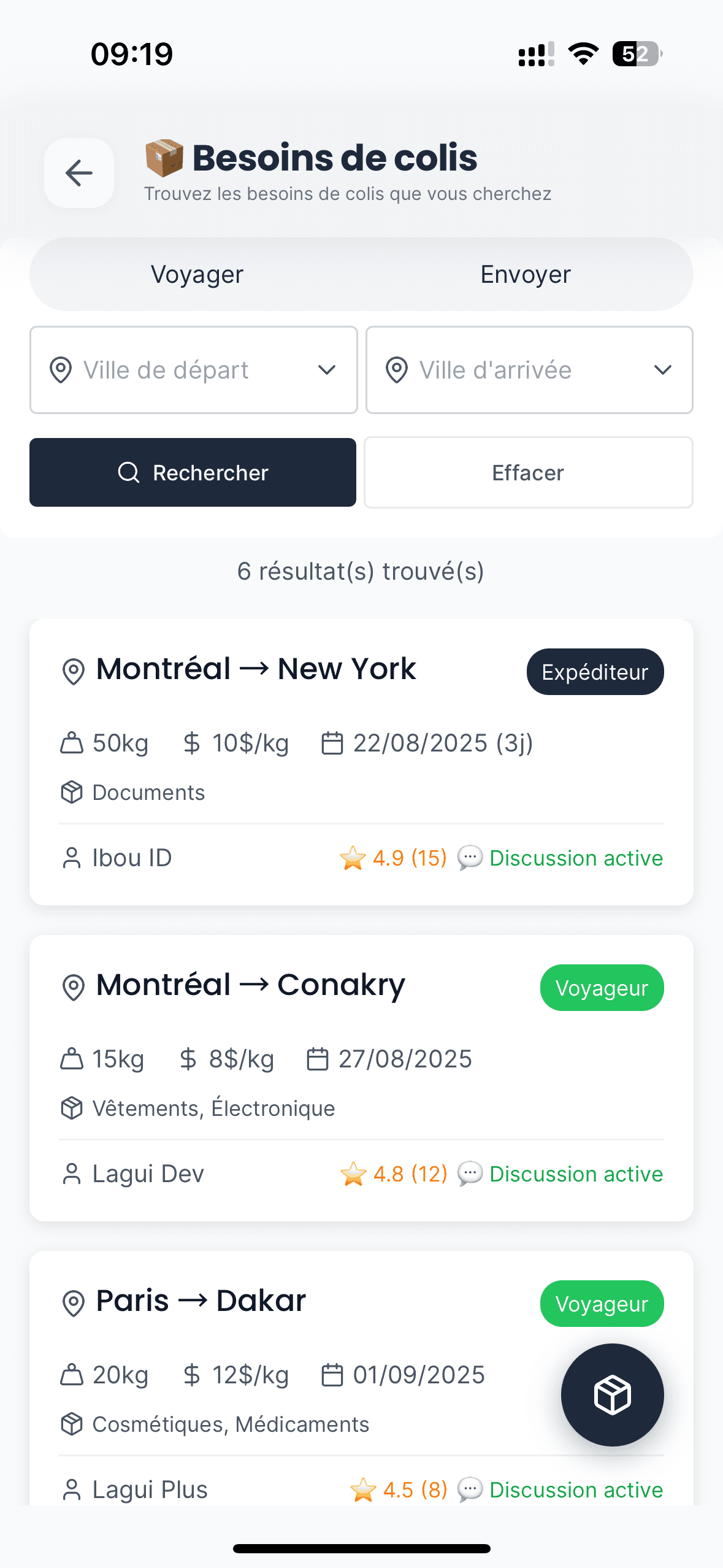Image resolution: width=723 pixels, height=1568 pixels.
Task: Tap the back arrow button
Action: coord(78,173)
